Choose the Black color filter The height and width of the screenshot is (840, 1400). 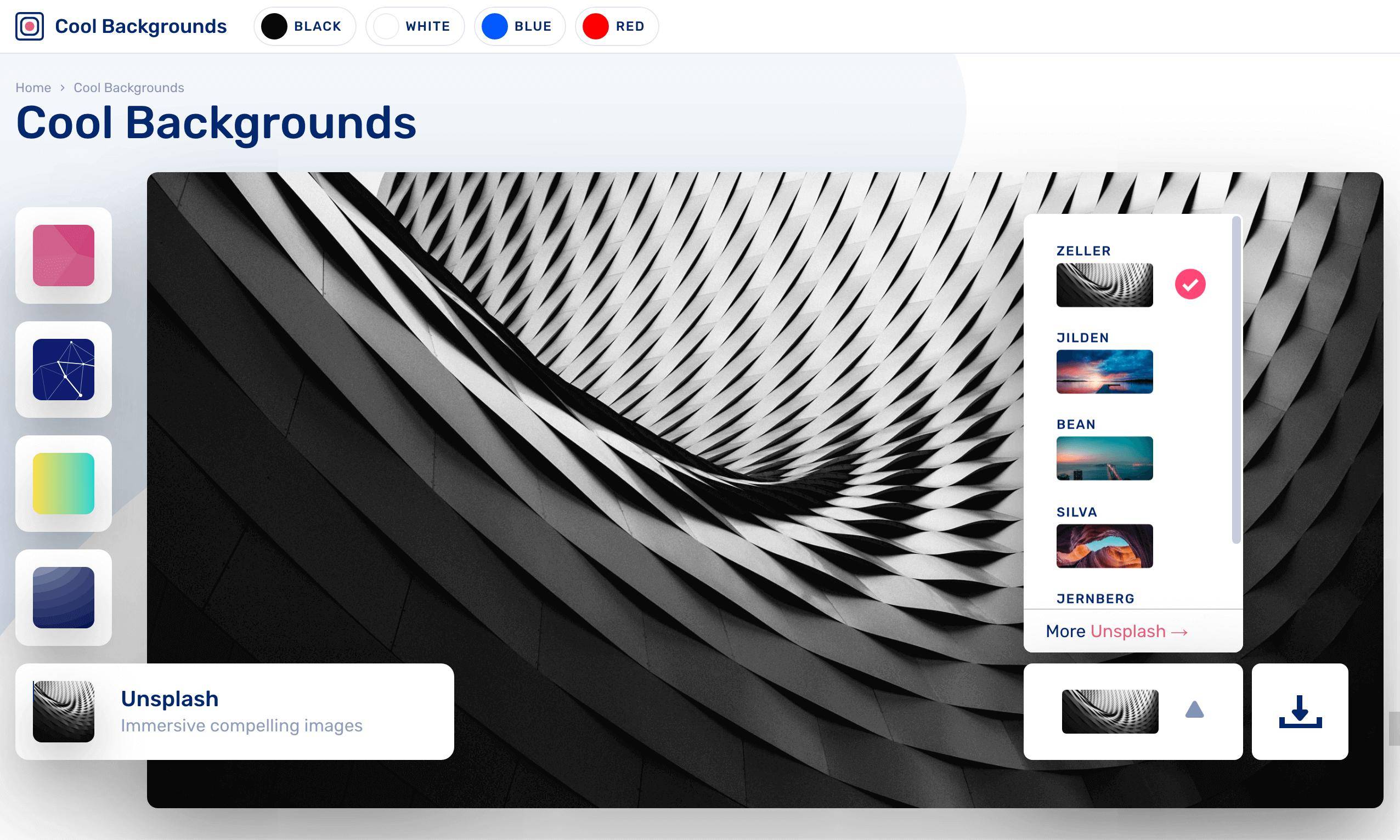click(x=304, y=27)
